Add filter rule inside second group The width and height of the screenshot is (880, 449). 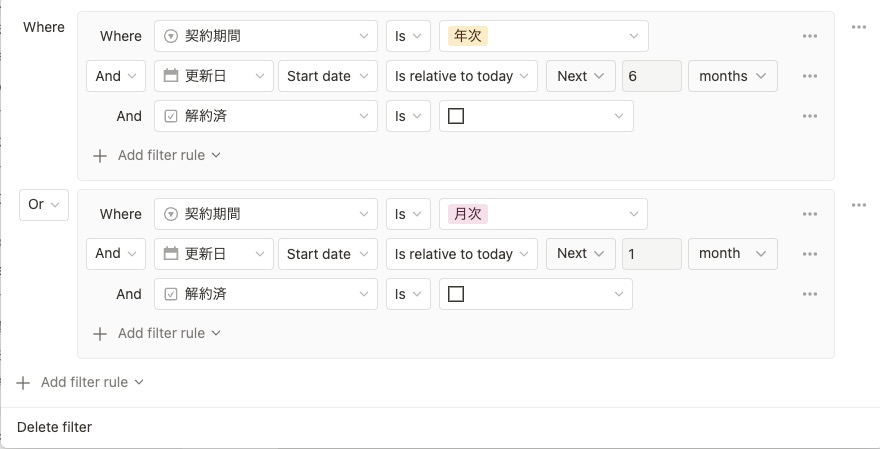[x=156, y=333]
